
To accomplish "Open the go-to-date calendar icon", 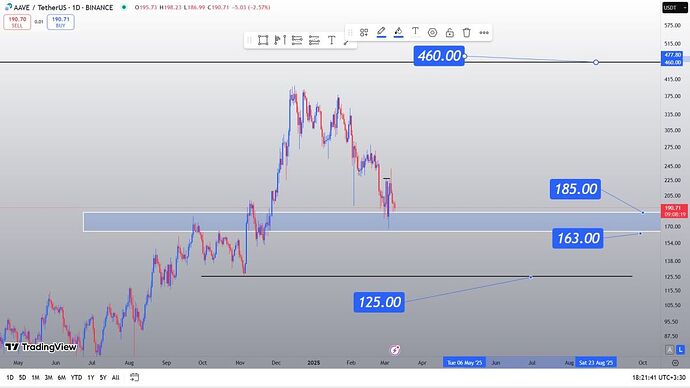I will pyautogui.click(x=135, y=377).
